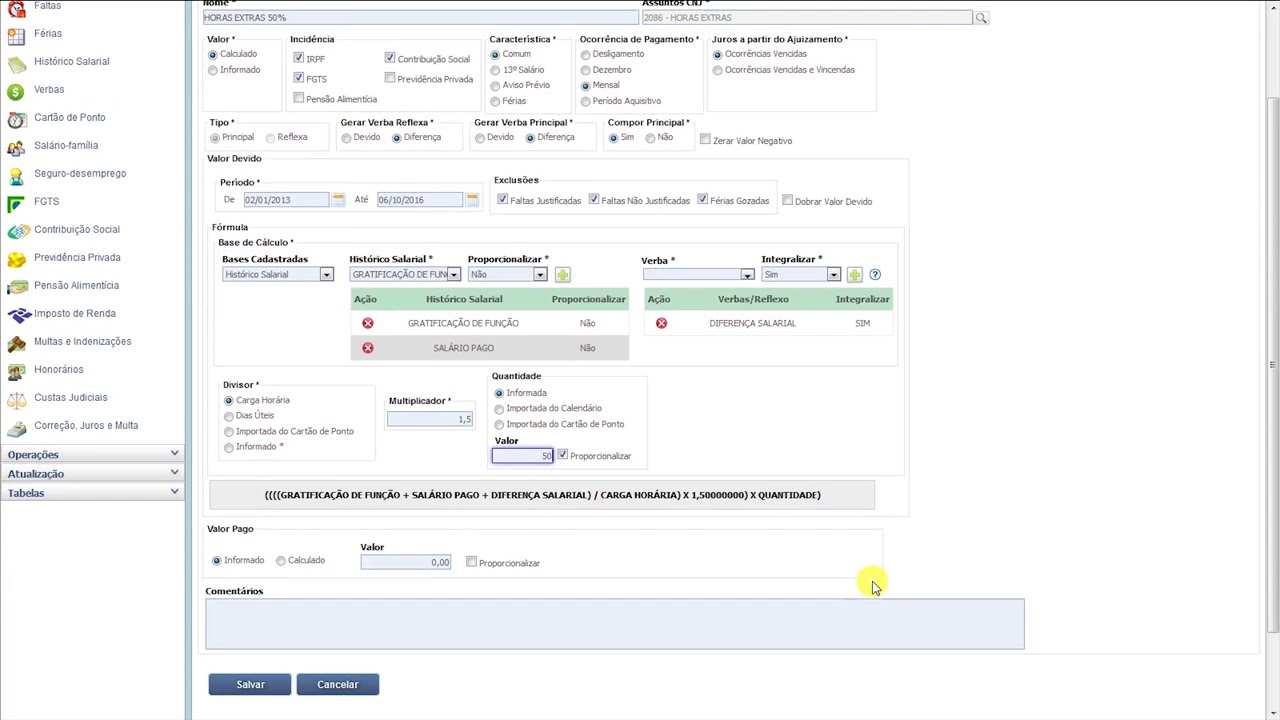The width and height of the screenshot is (1280, 720).
Task: Open the Custas Judiciais icon
Action: pos(16,399)
